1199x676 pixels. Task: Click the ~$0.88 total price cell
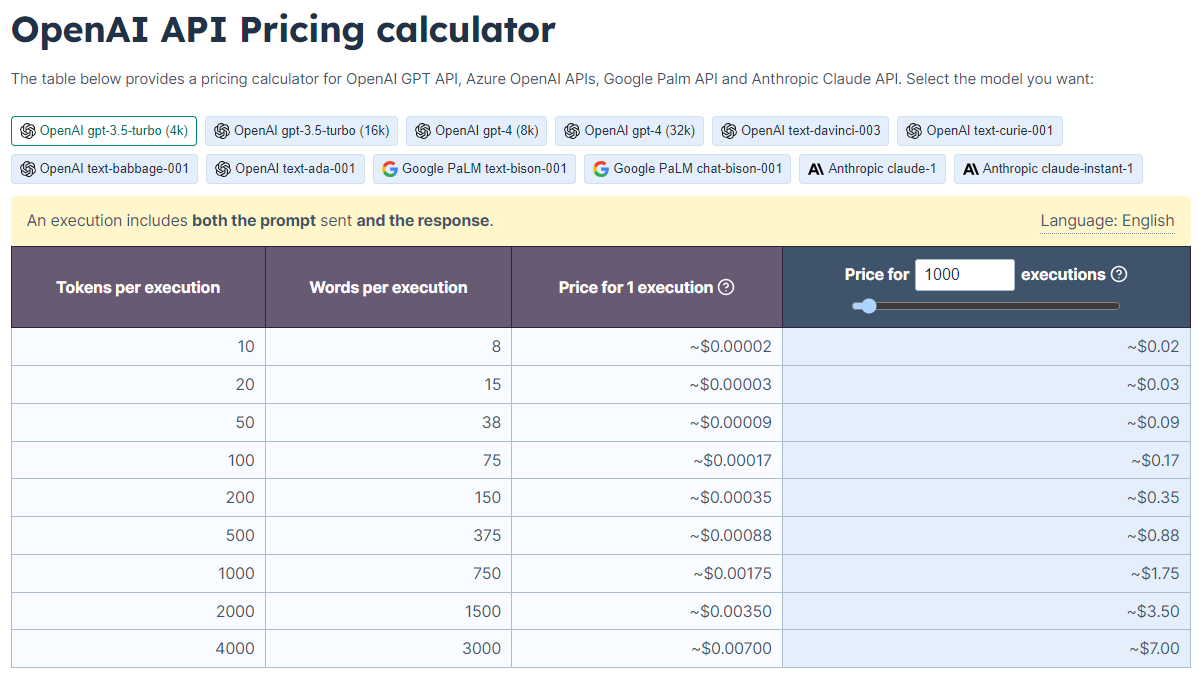point(986,535)
